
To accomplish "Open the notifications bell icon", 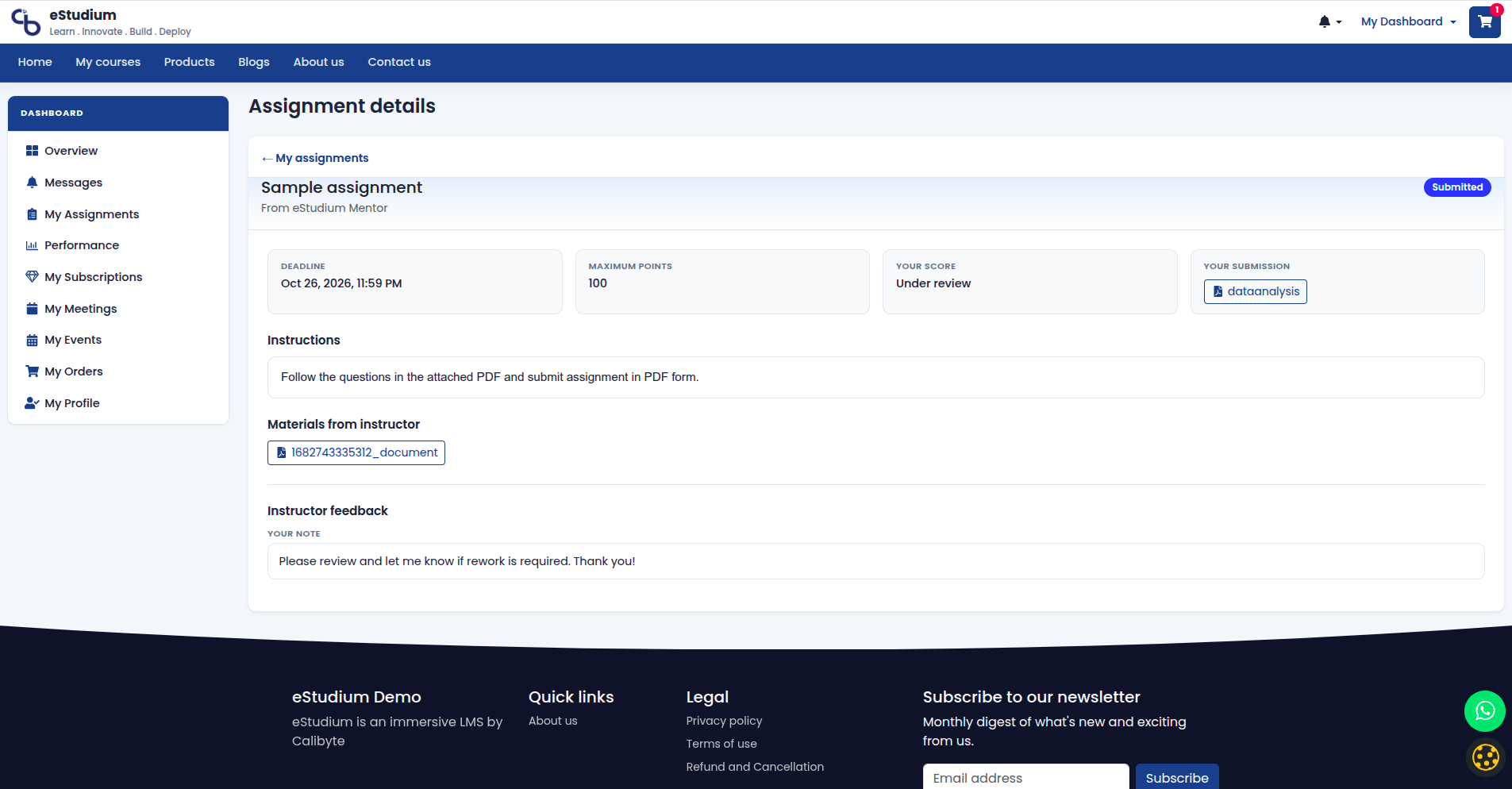I will click(1324, 21).
